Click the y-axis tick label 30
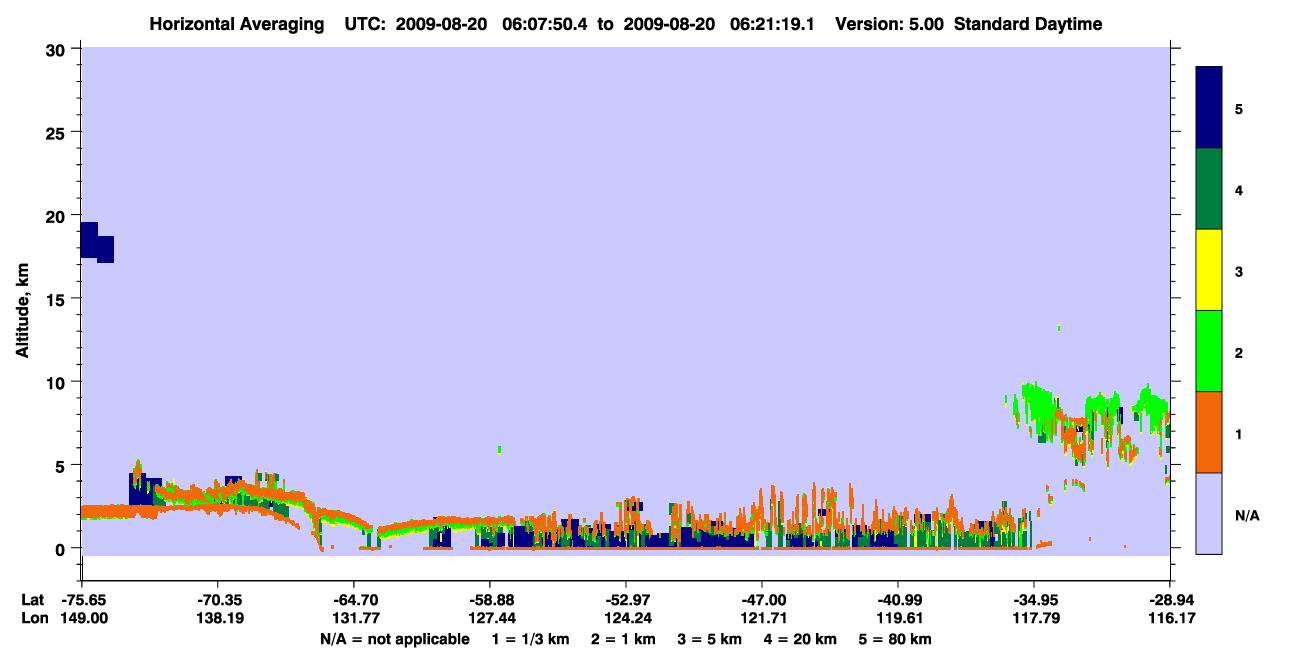The width and height of the screenshot is (1300, 667). tap(58, 49)
